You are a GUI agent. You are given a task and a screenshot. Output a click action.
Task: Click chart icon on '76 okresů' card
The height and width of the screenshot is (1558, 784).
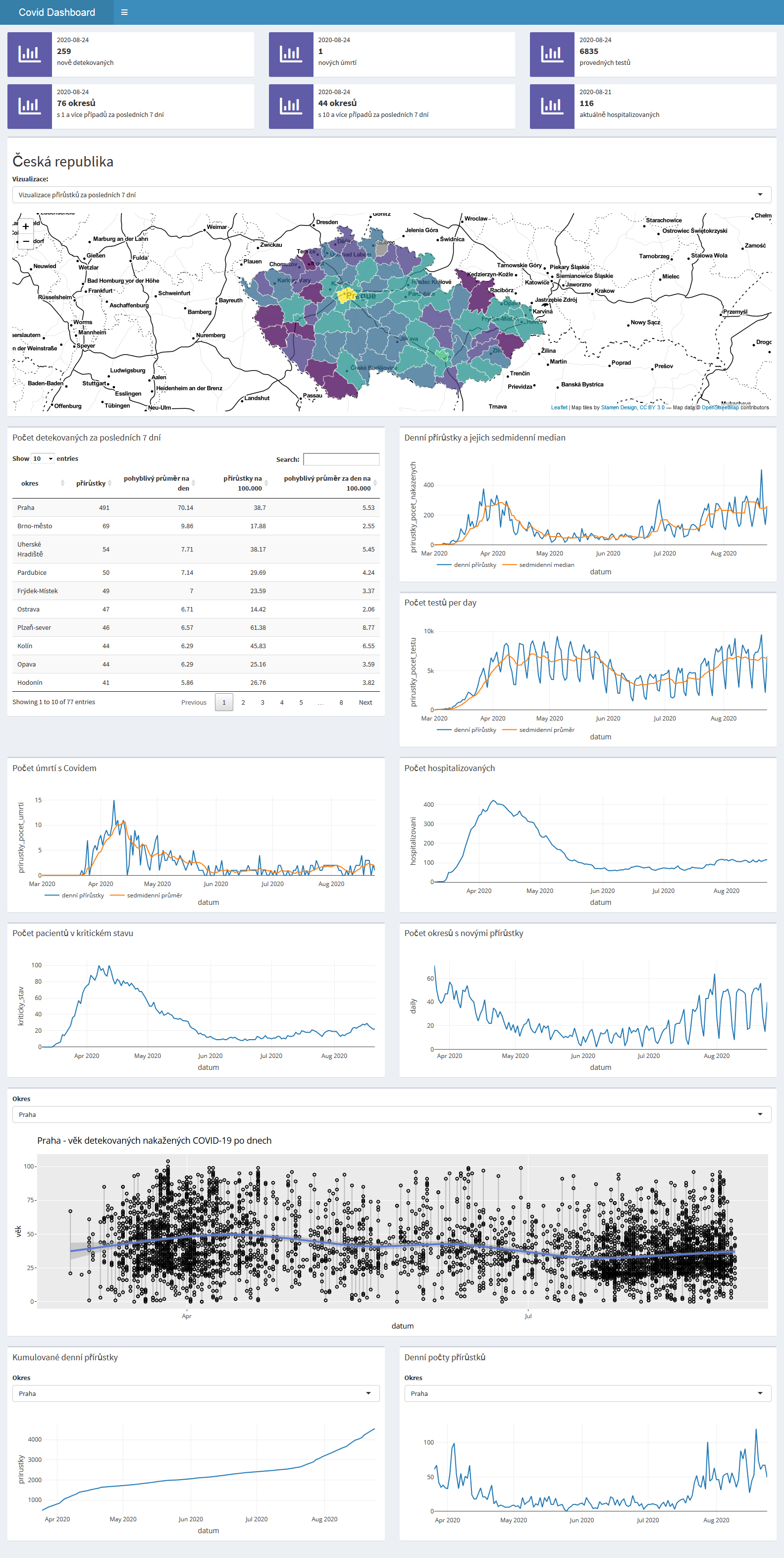(30, 107)
